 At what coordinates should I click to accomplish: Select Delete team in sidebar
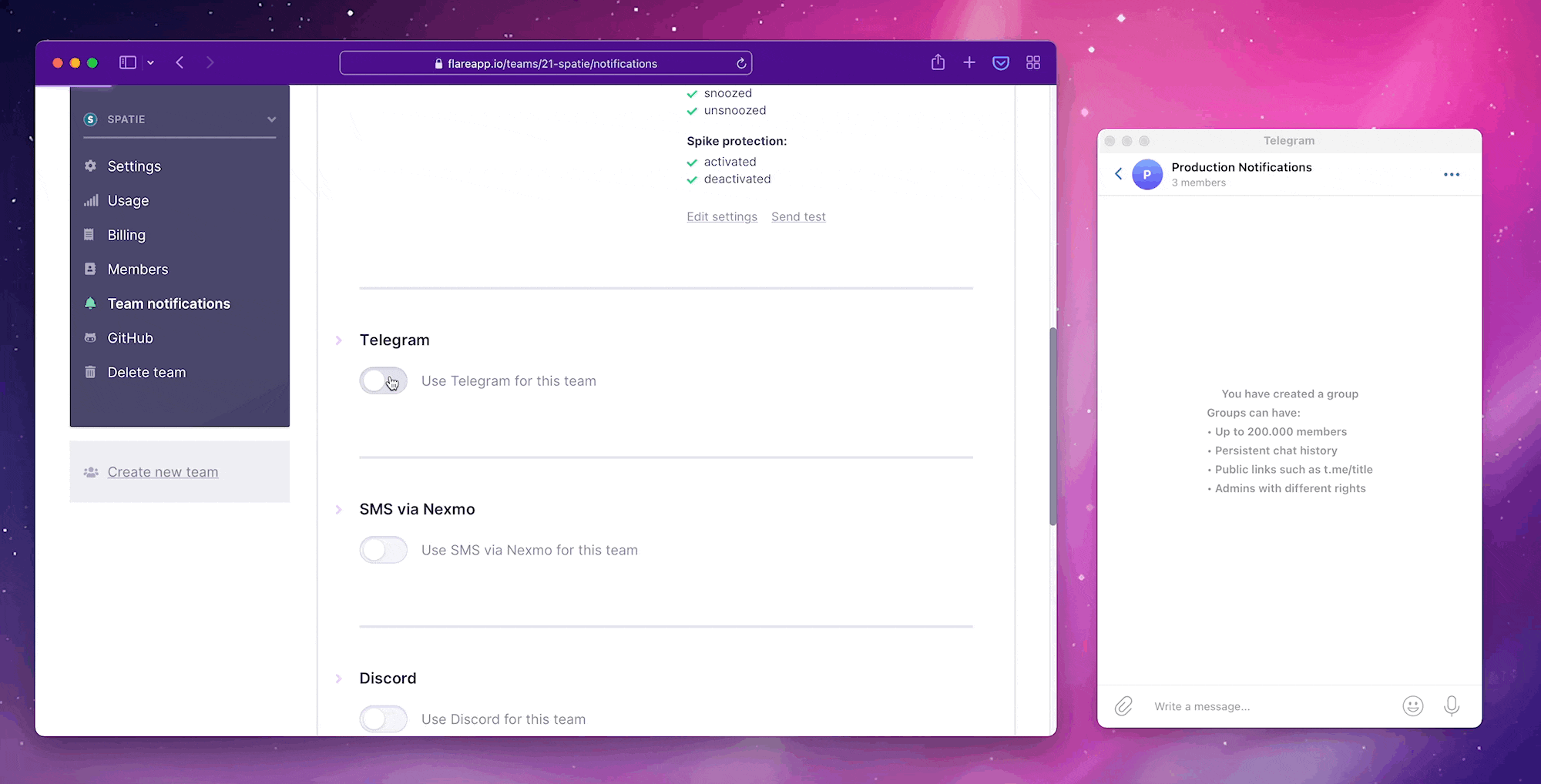tap(146, 373)
